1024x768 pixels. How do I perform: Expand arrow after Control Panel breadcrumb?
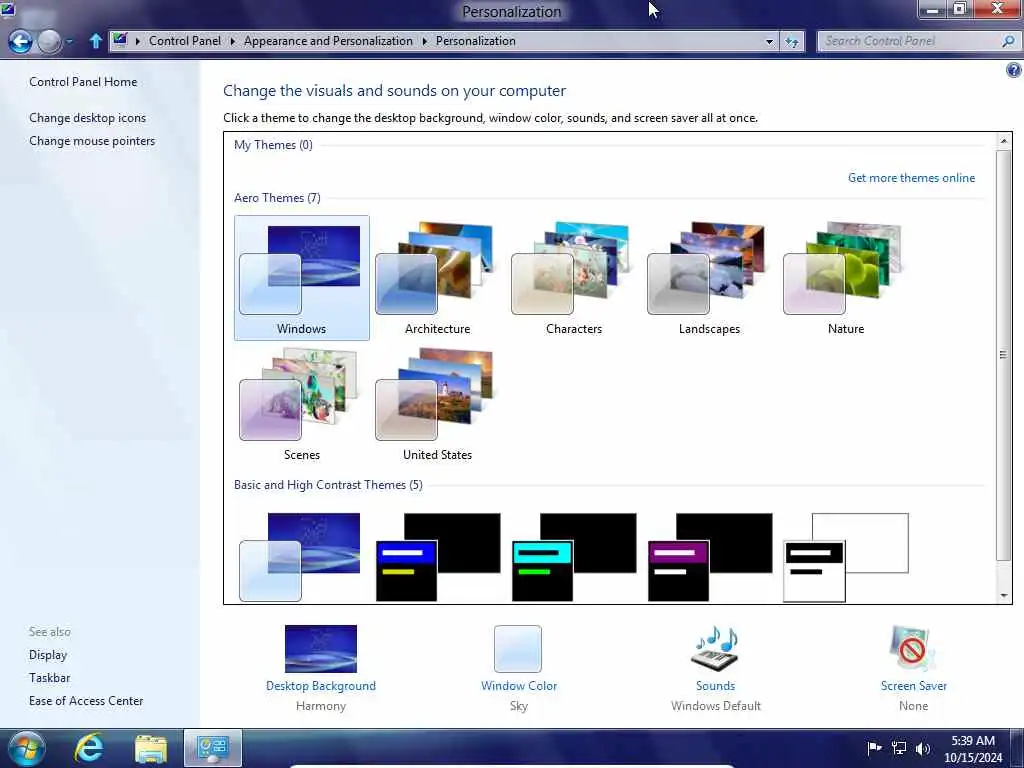232,41
